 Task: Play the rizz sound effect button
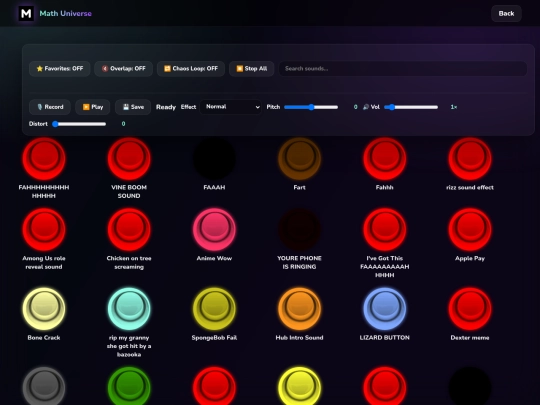coord(470,159)
